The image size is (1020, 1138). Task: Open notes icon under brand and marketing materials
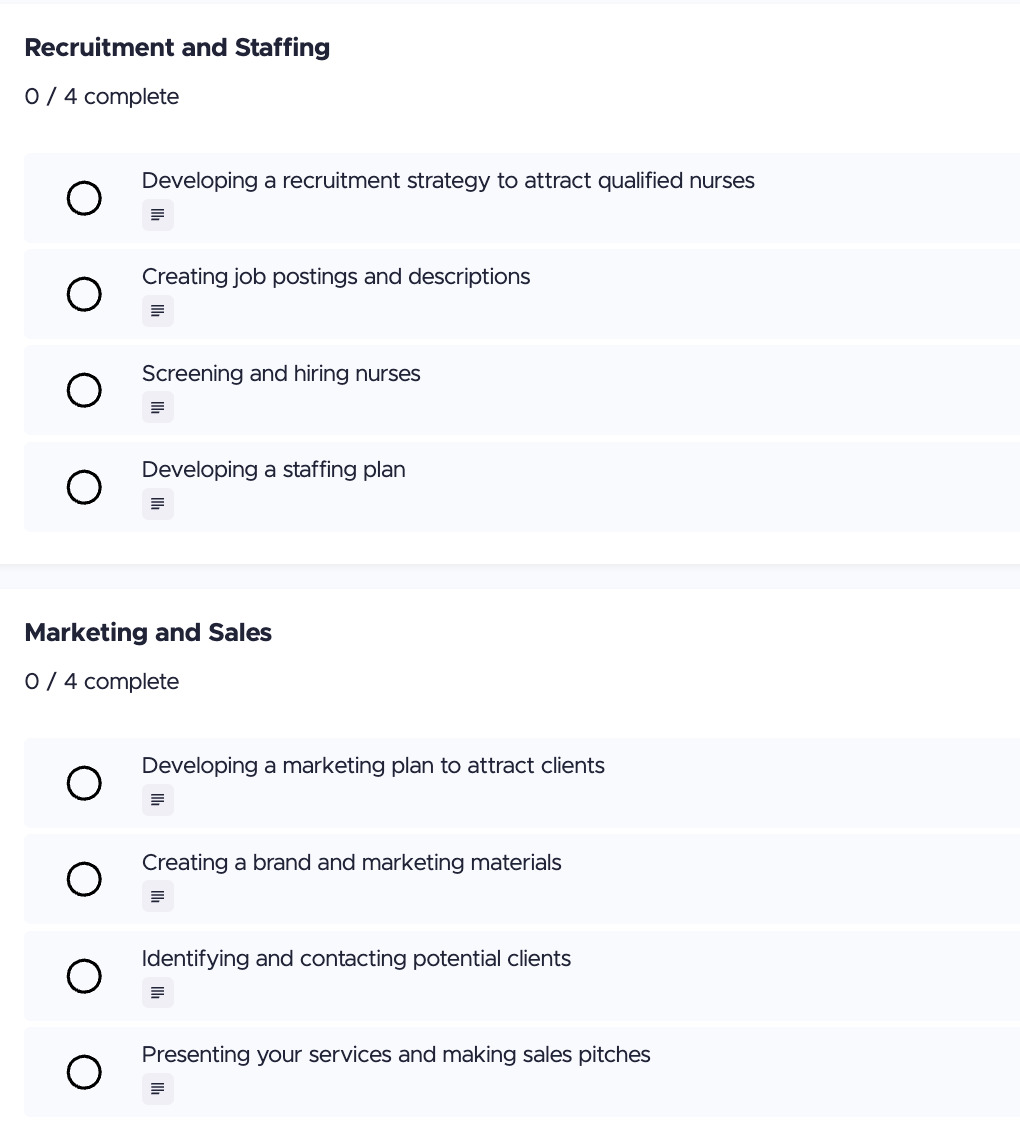[x=158, y=896]
